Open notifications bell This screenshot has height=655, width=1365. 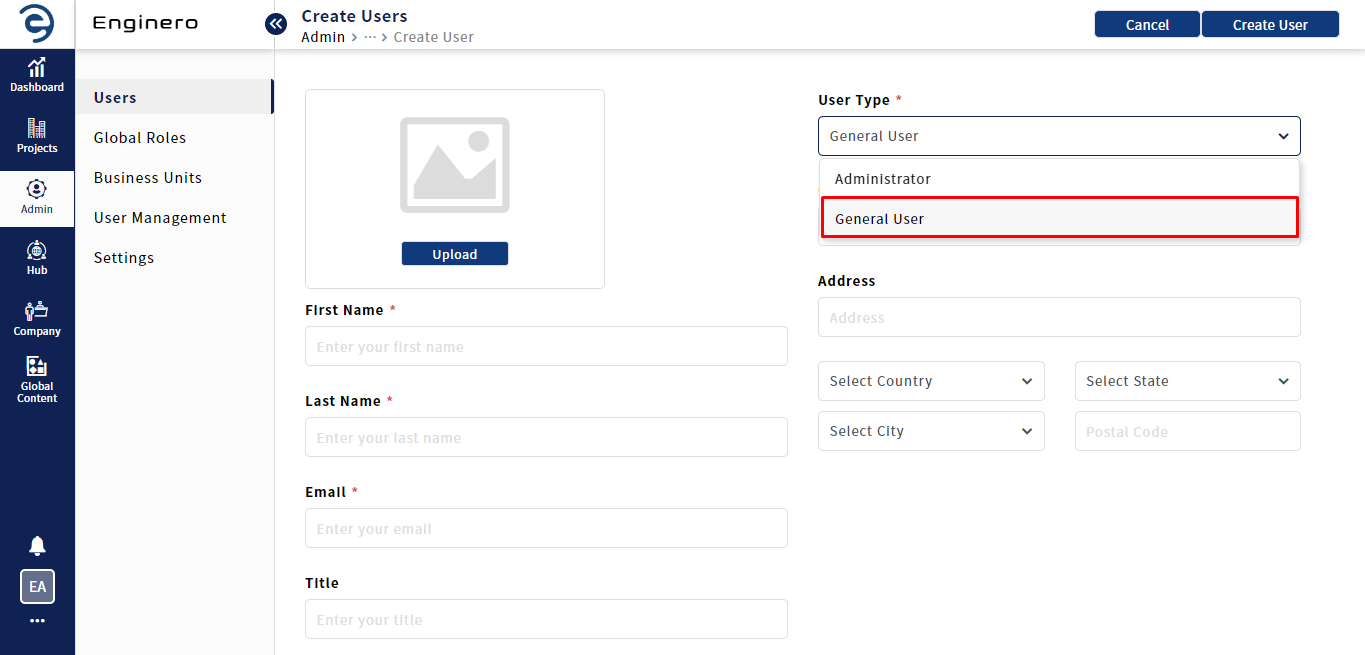pyautogui.click(x=37, y=545)
